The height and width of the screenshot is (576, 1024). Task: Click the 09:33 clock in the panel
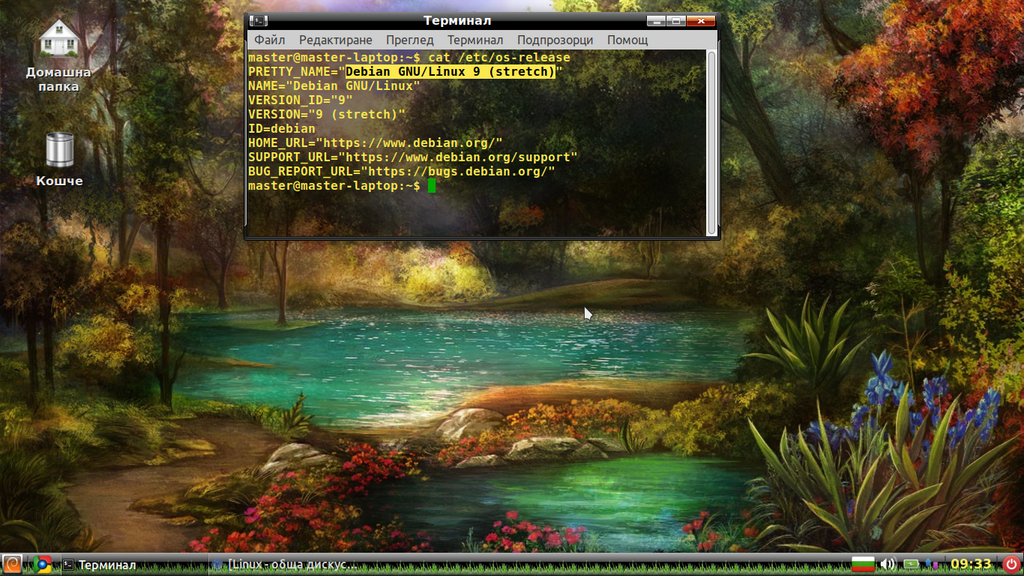(970, 564)
